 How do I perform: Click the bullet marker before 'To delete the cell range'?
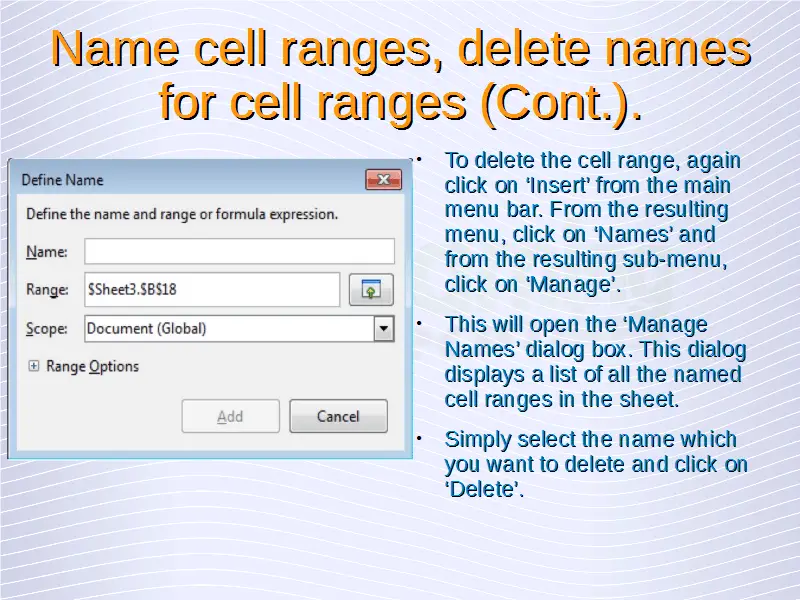pyautogui.click(x=421, y=160)
